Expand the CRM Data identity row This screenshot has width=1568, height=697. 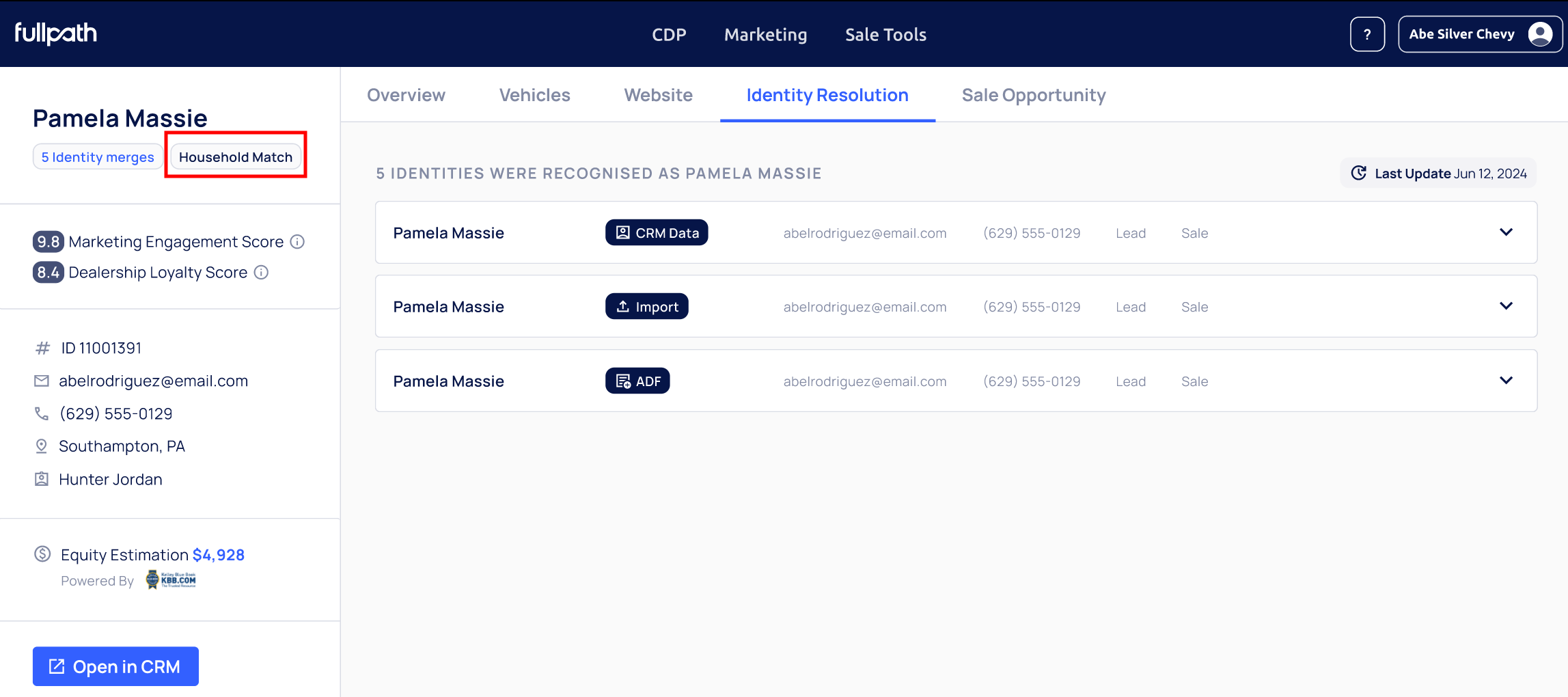[x=1506, y=232]
